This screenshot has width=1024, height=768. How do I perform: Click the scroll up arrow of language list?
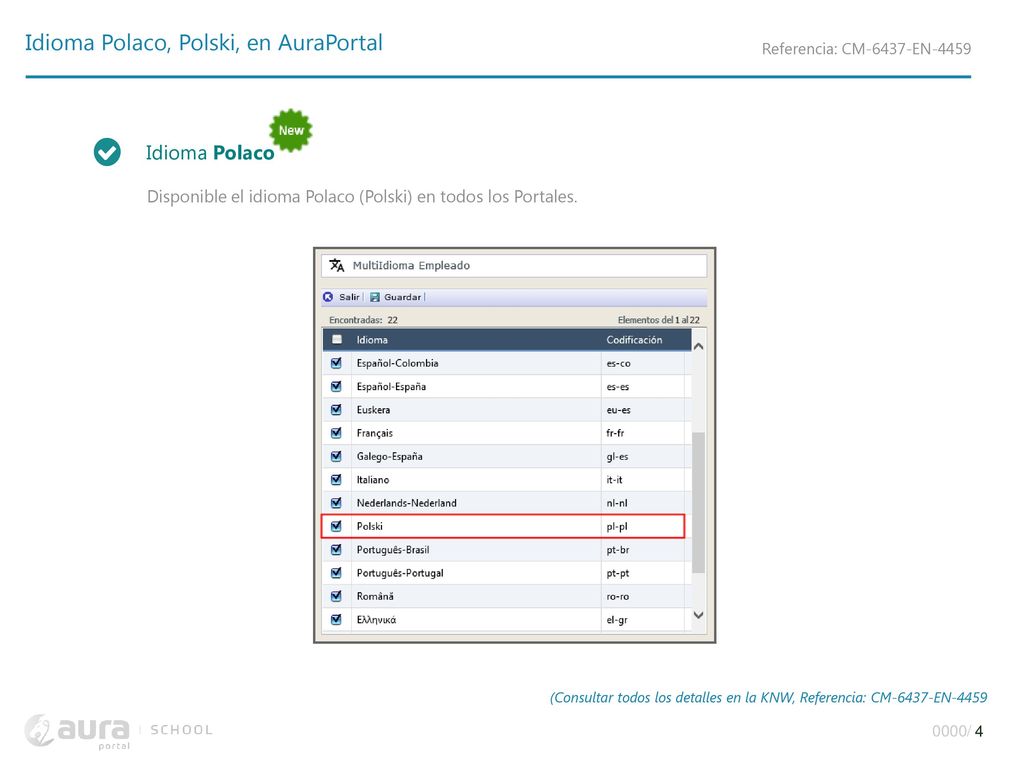[x=698, y=346]
